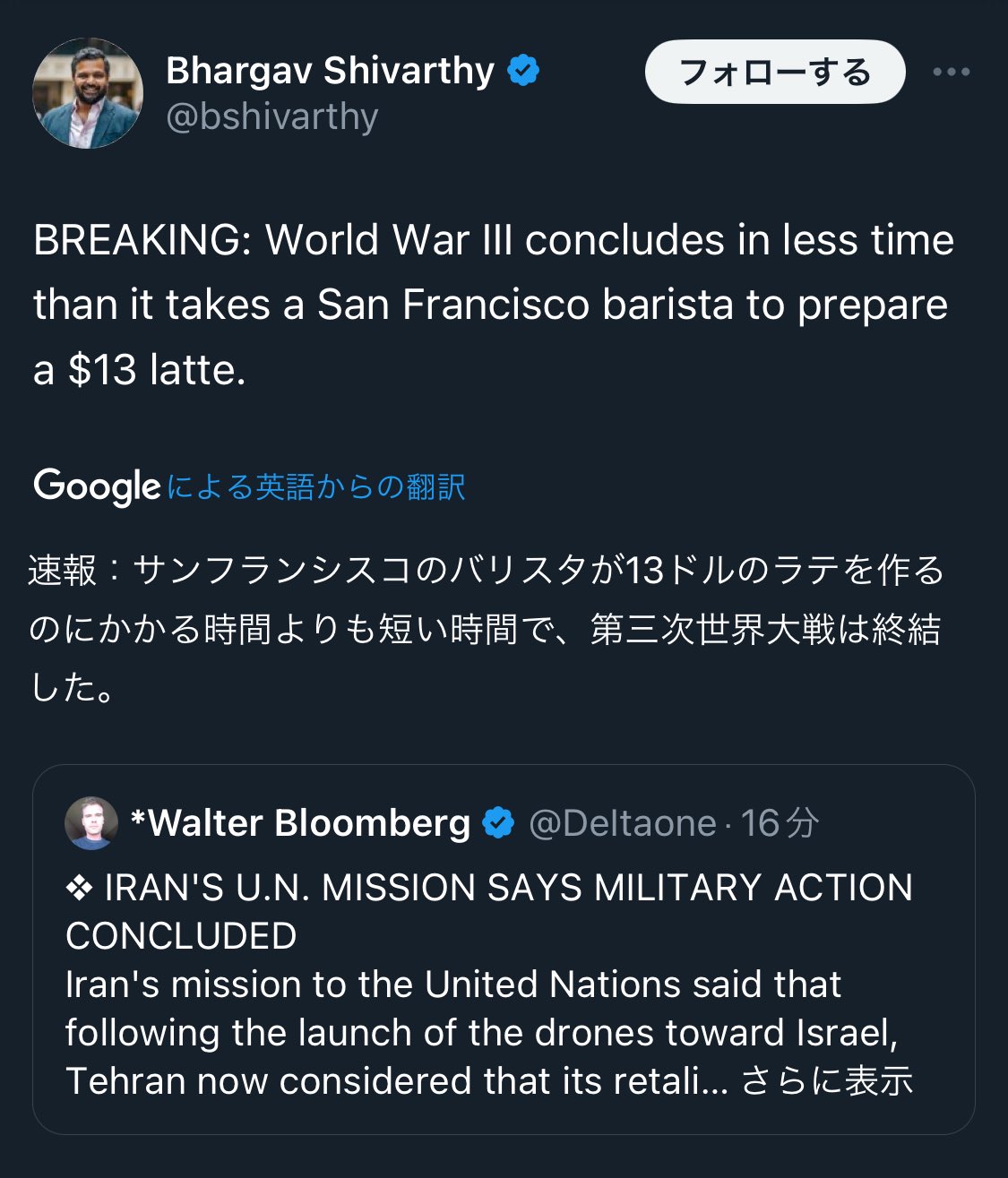Screen dimensions: 1008x1178
Task: Click the Google logo above the translation
Action: pos(97,486)
